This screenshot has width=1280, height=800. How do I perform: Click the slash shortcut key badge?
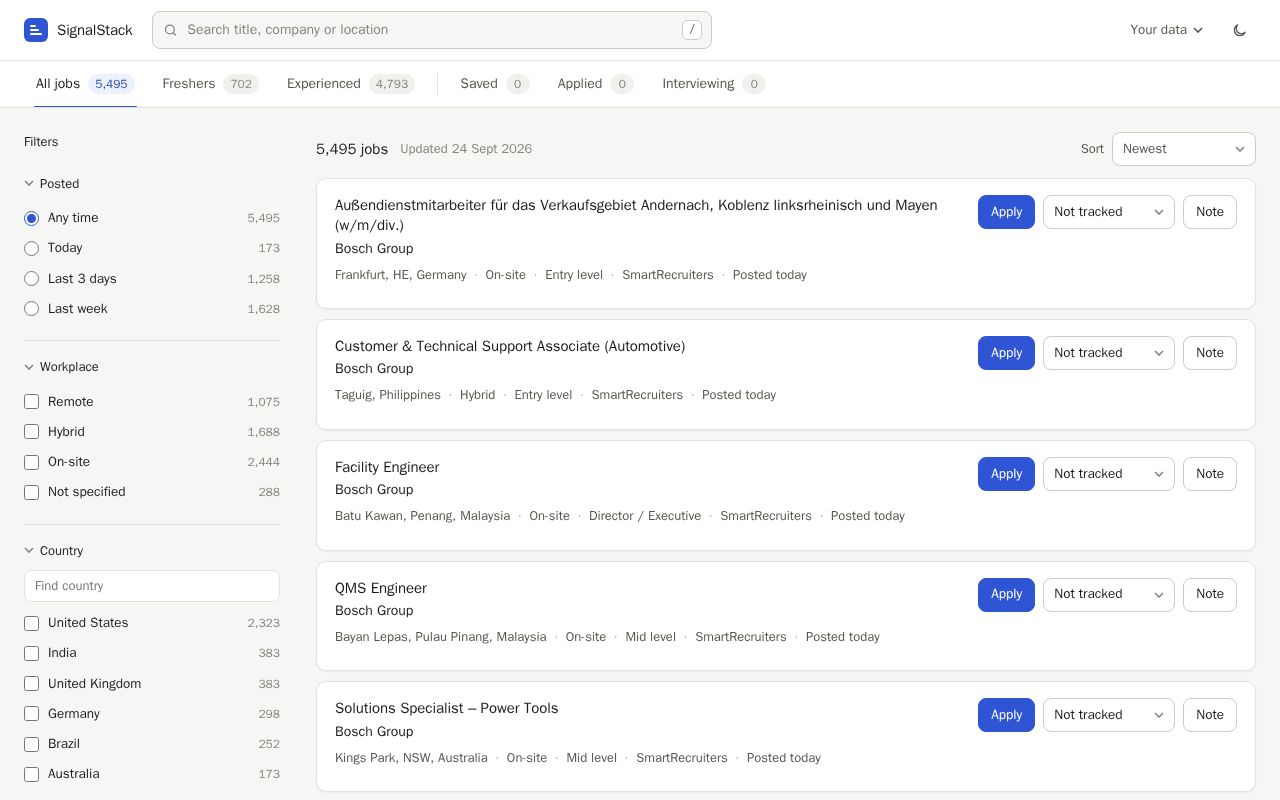click(692, 30)
